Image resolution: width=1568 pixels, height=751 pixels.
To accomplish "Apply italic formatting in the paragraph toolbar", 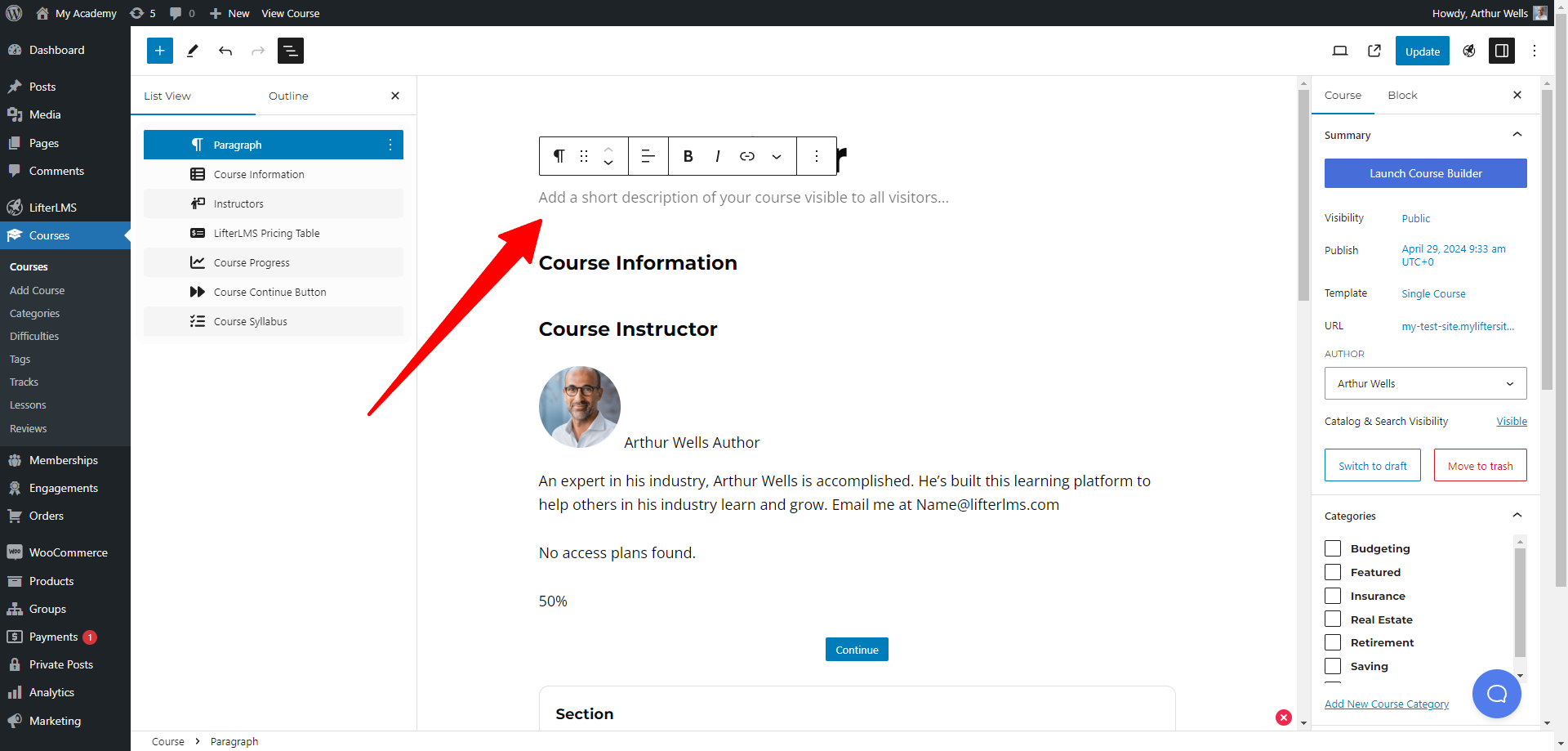I will coord(717,155).
